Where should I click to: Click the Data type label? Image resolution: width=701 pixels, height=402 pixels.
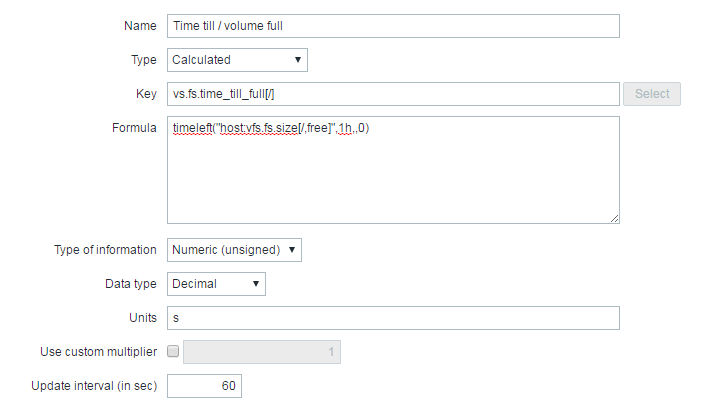click(x=130, y=284)
